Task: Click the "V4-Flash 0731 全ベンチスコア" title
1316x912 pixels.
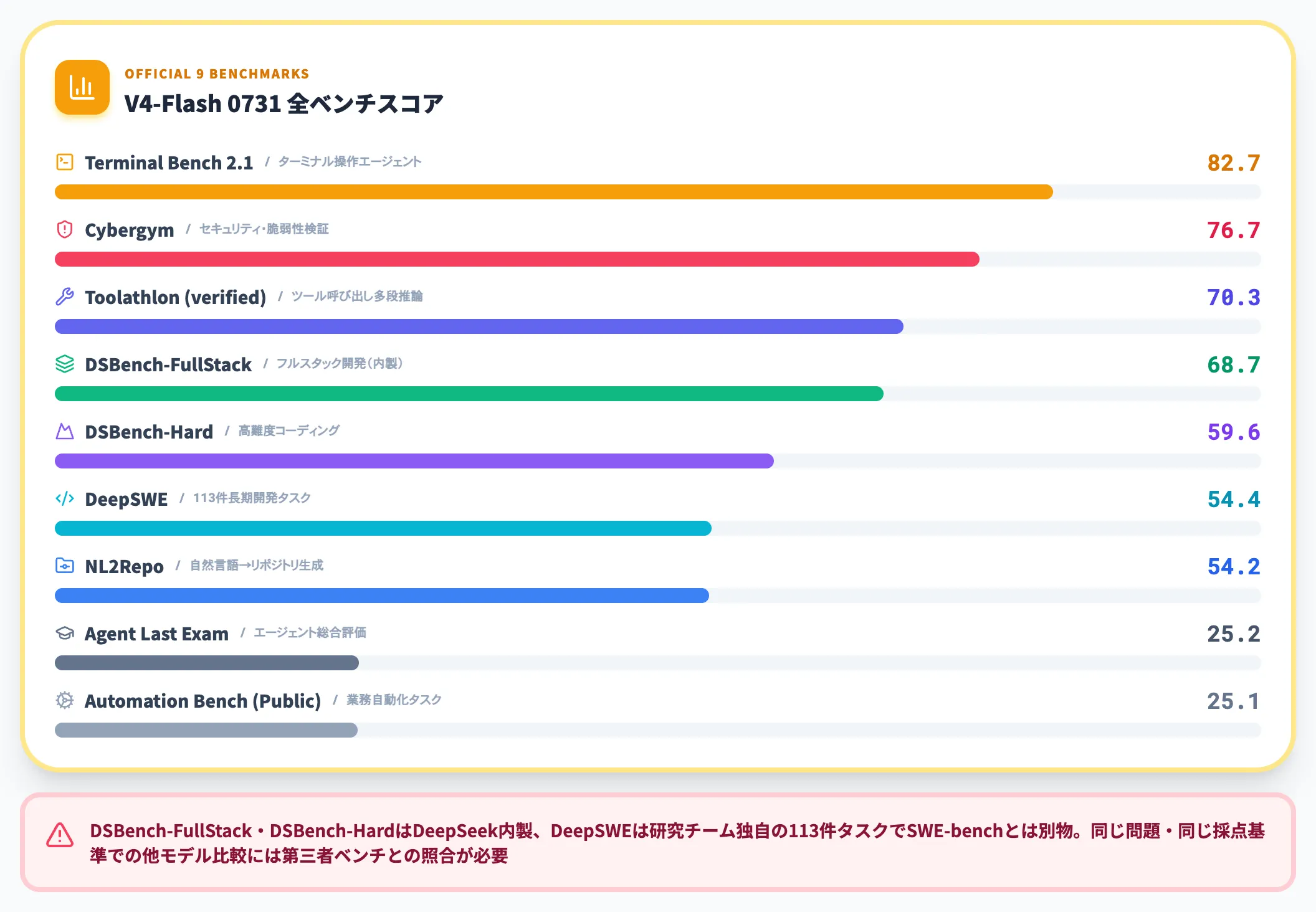Action: pyautogui.click(x=284, y=103)
